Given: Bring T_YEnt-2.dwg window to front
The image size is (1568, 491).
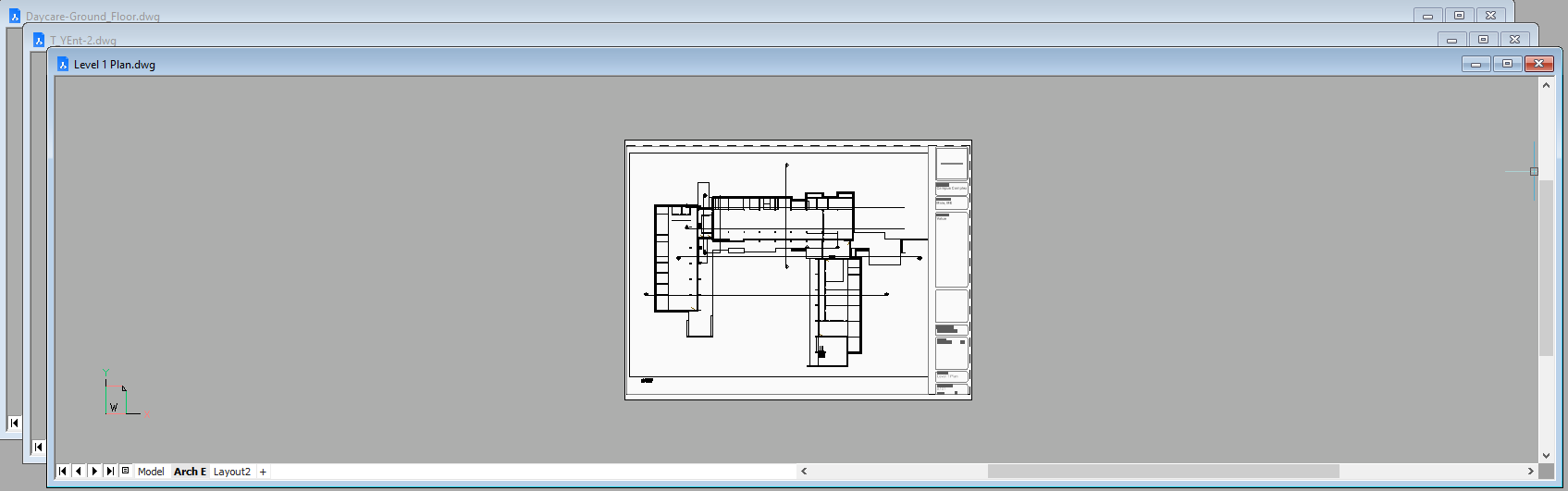Looking at the screenshot, I should tap(83, 41).
